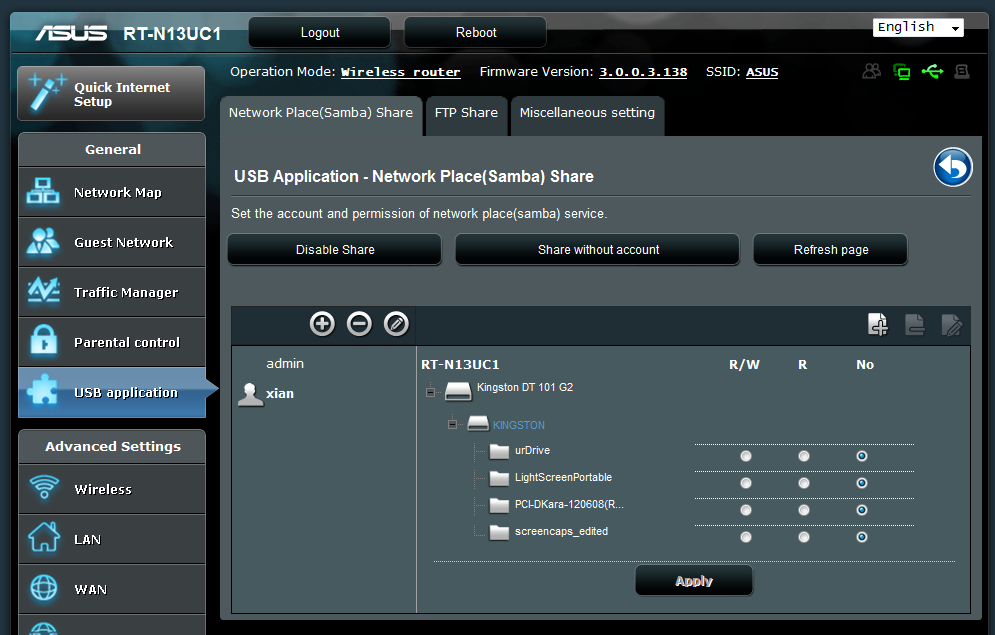Open LAN advanced settings
This screenshot has height=635, width=995.
point(112,539)
